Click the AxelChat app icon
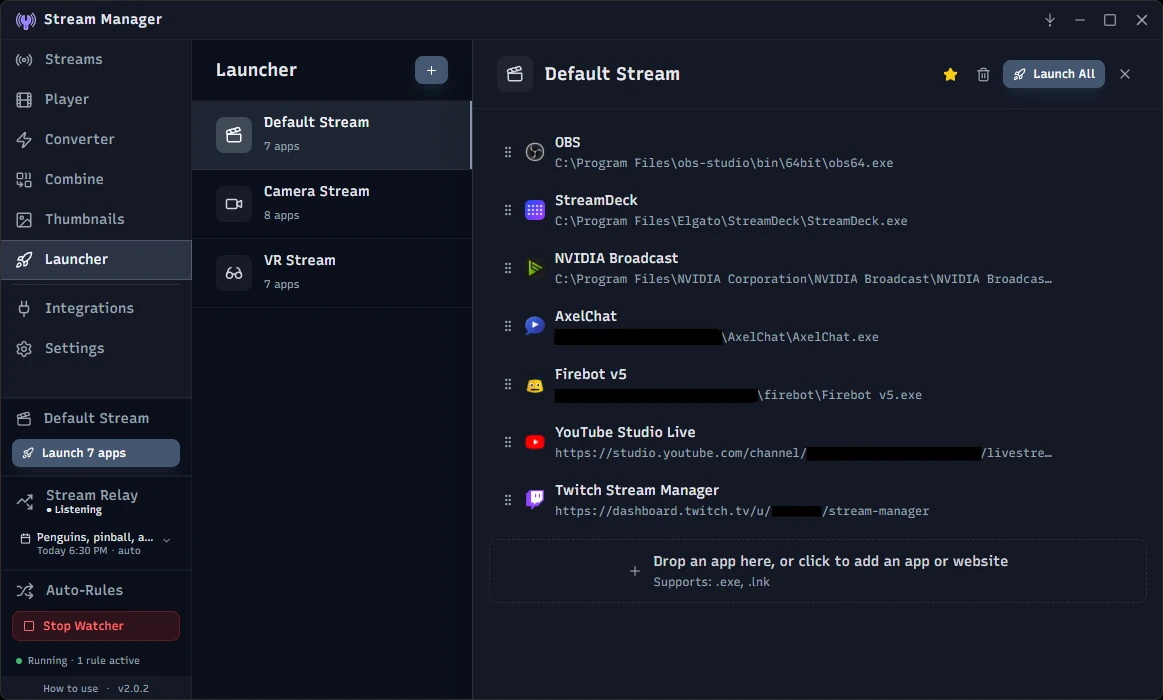 (x=535, y=326)
